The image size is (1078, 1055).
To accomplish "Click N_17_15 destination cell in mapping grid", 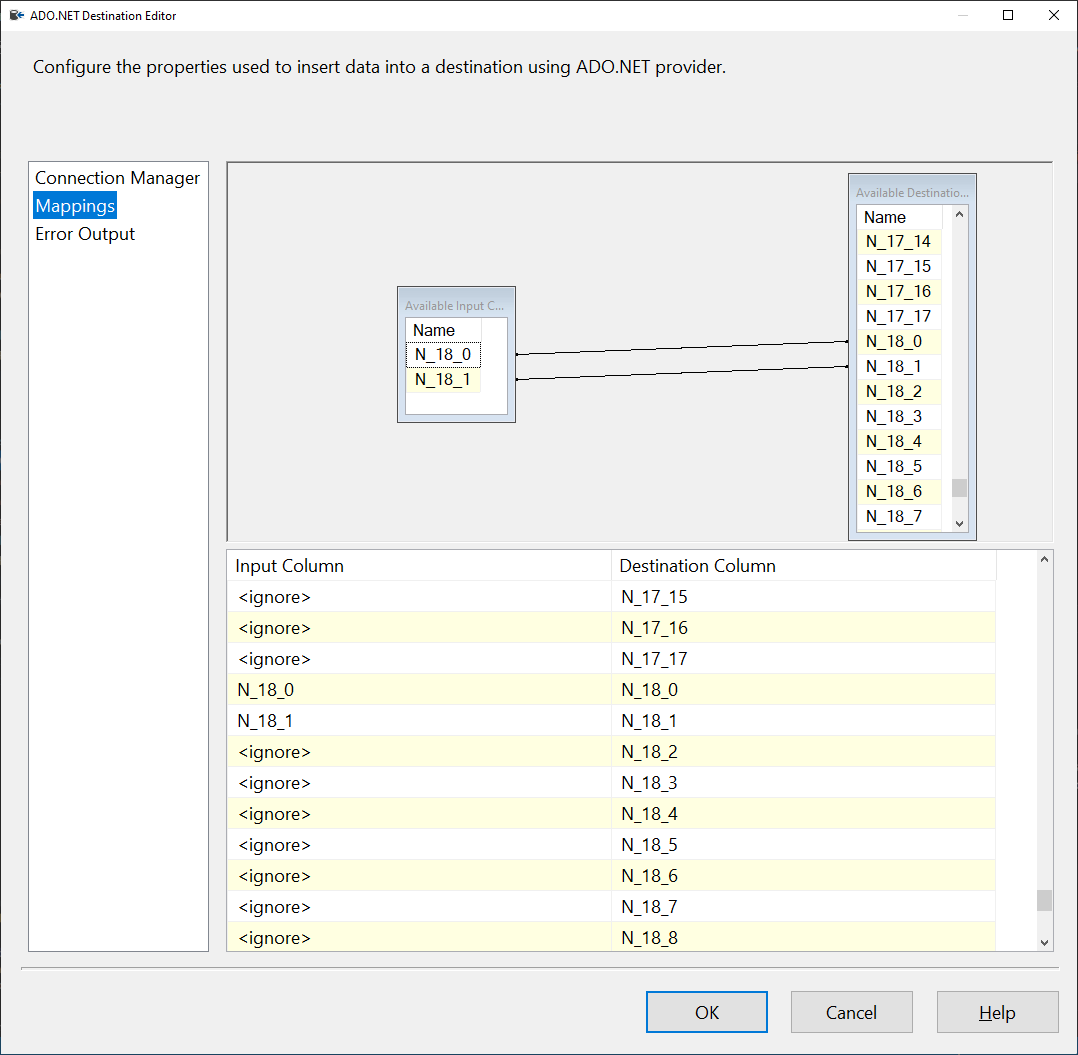I will click(x=804, y=597).
